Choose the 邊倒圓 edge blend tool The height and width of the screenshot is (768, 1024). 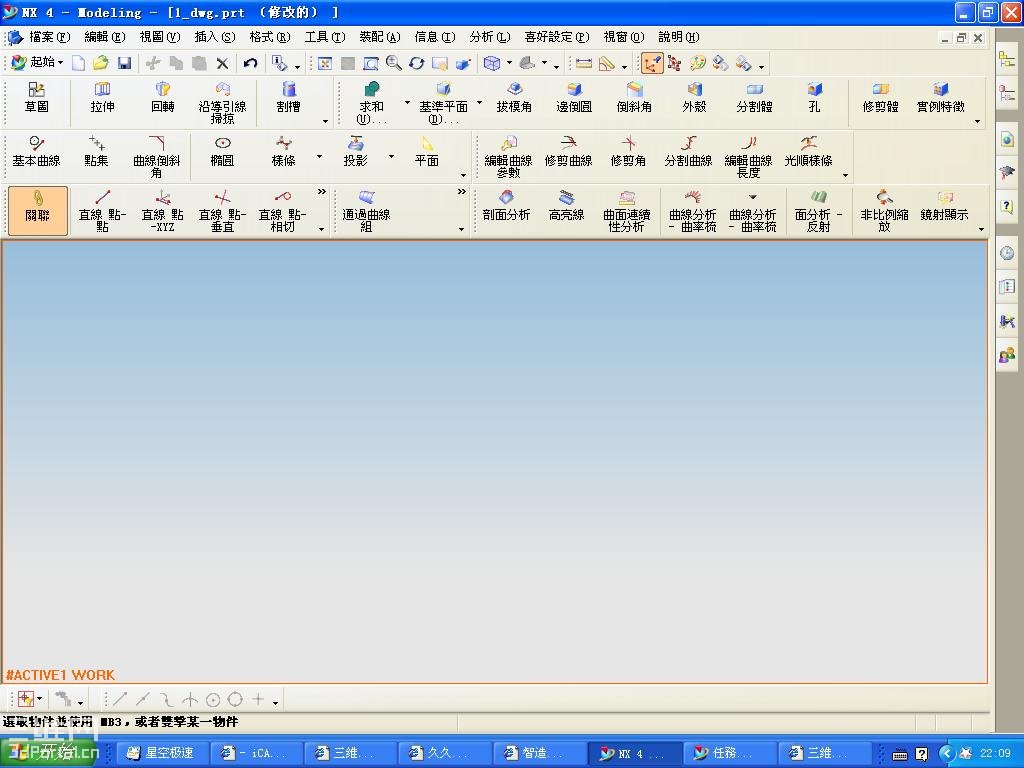(574, 98)
